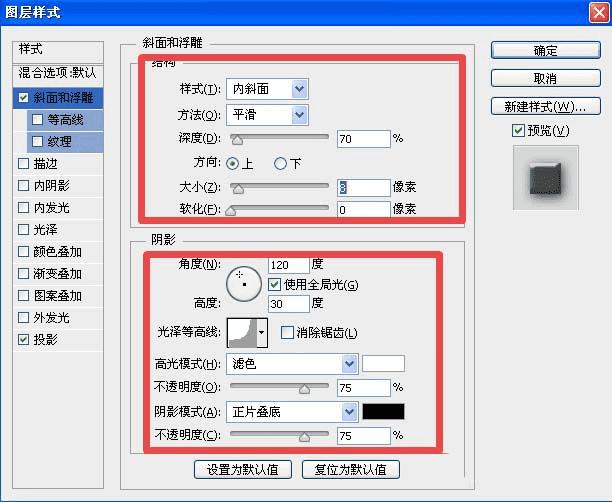Click the highlight 不透明度(O) slider handle
This screenshot has width=612, height=502.
tap(304, 389)
